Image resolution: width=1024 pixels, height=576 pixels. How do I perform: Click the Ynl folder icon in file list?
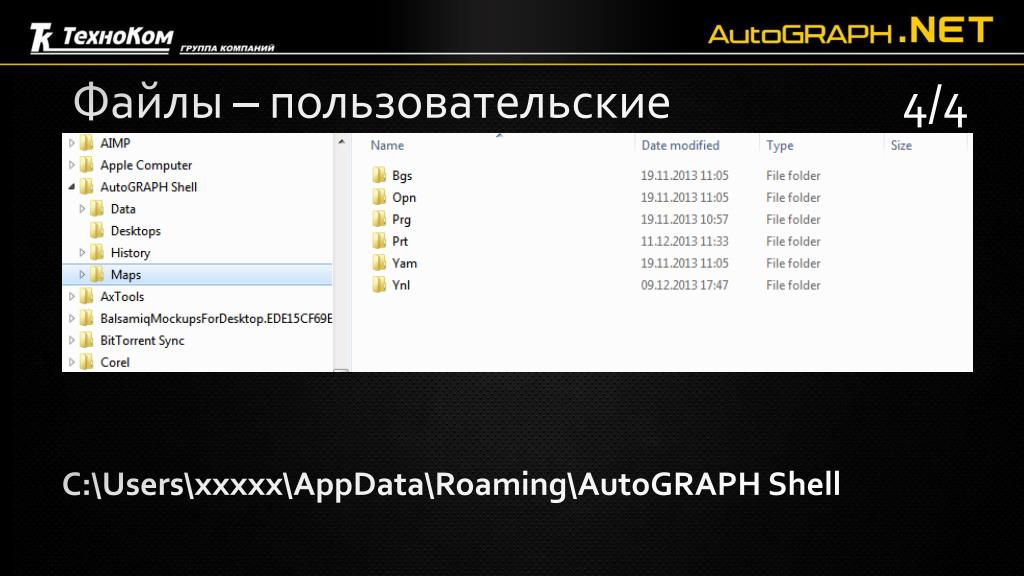point(379,285)
